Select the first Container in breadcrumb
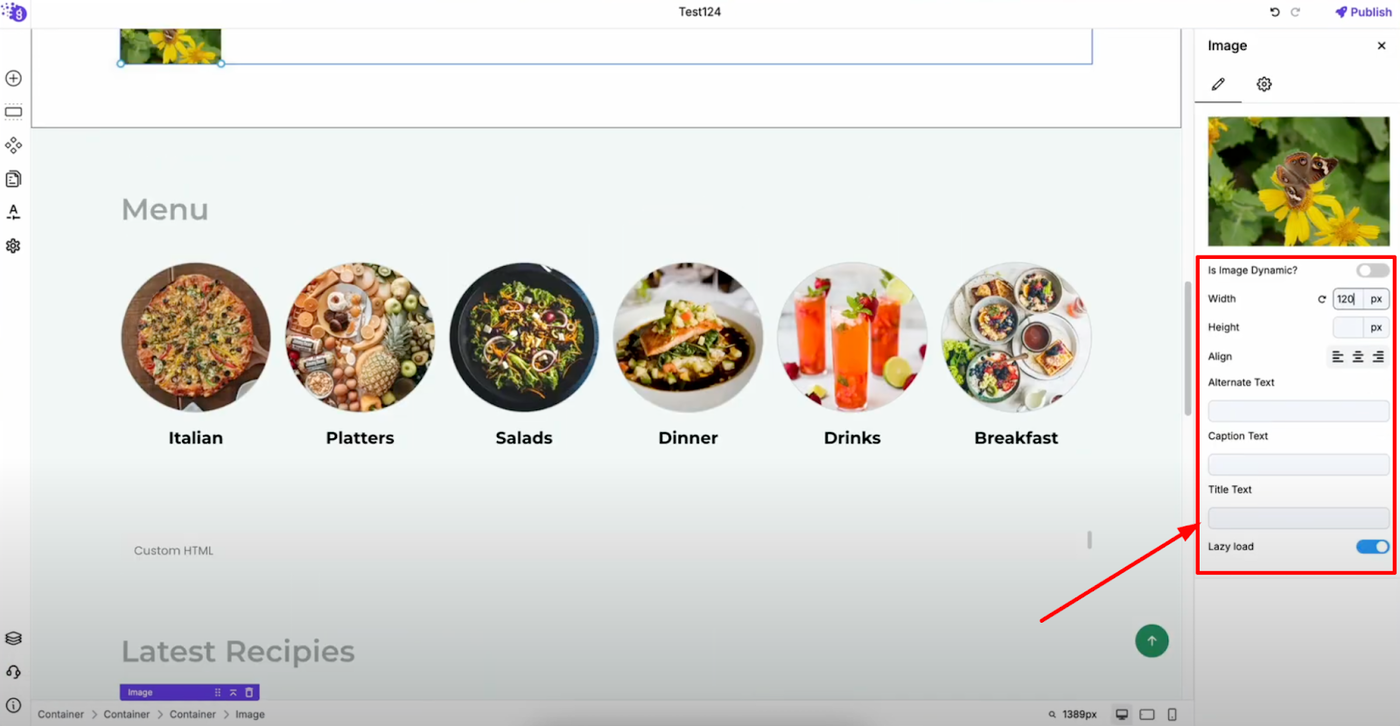This screenshot has width=1400, height=726. (61, 714)
